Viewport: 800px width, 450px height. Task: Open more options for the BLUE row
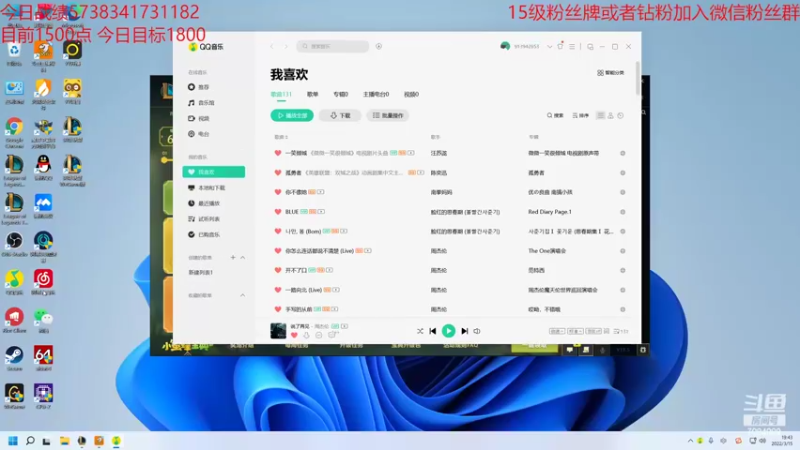click(x=622, y=212)
